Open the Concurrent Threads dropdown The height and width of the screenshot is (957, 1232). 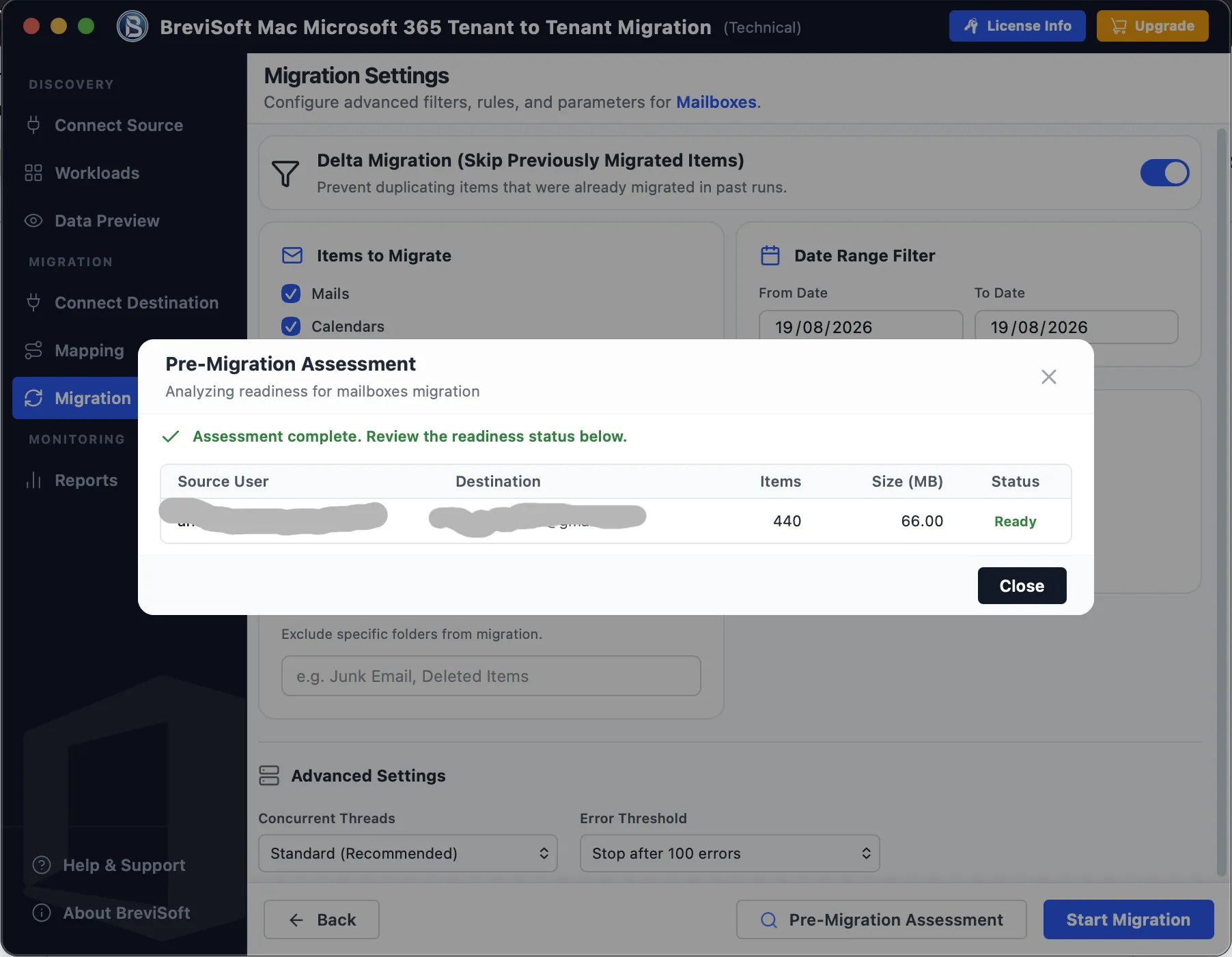[x=408, y=853]
